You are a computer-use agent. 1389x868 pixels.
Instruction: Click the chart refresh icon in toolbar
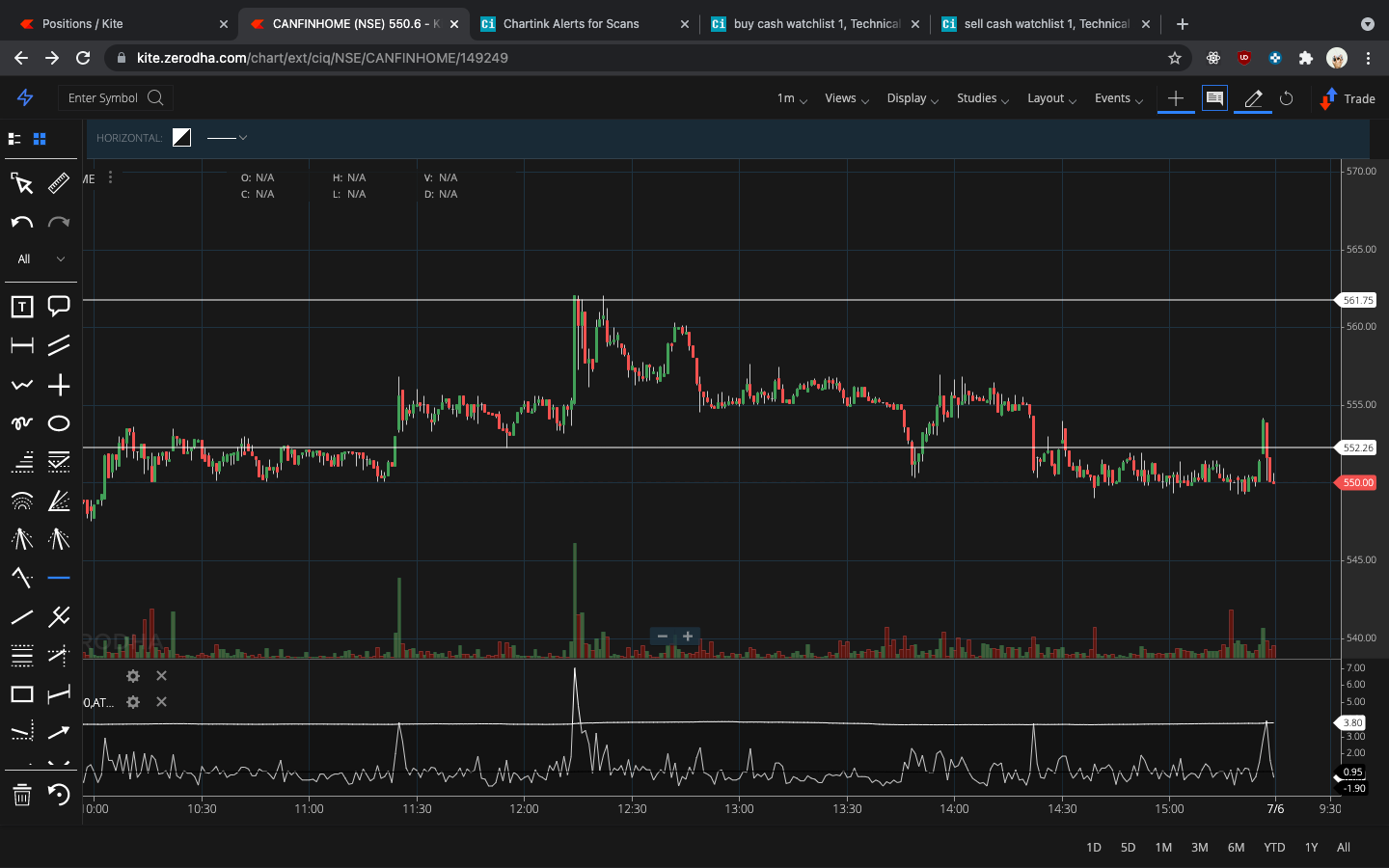coord(1287,98)
